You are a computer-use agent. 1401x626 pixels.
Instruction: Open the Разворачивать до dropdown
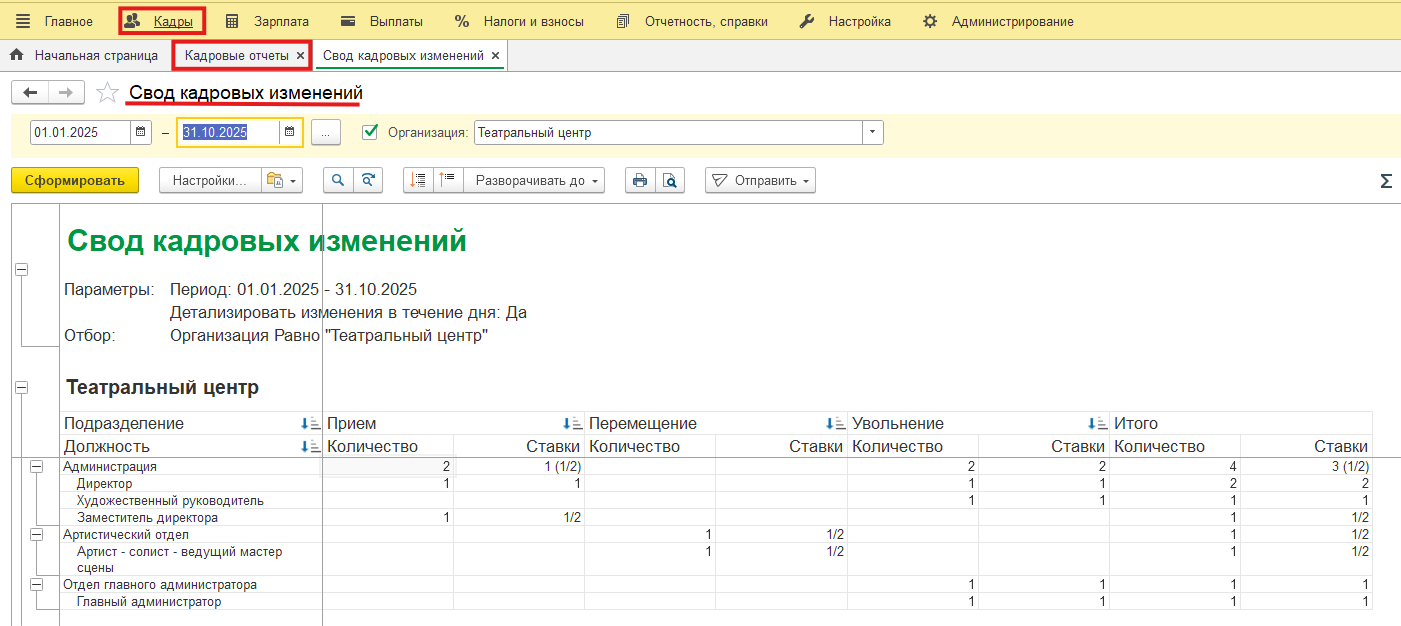(x=534, y=181)
